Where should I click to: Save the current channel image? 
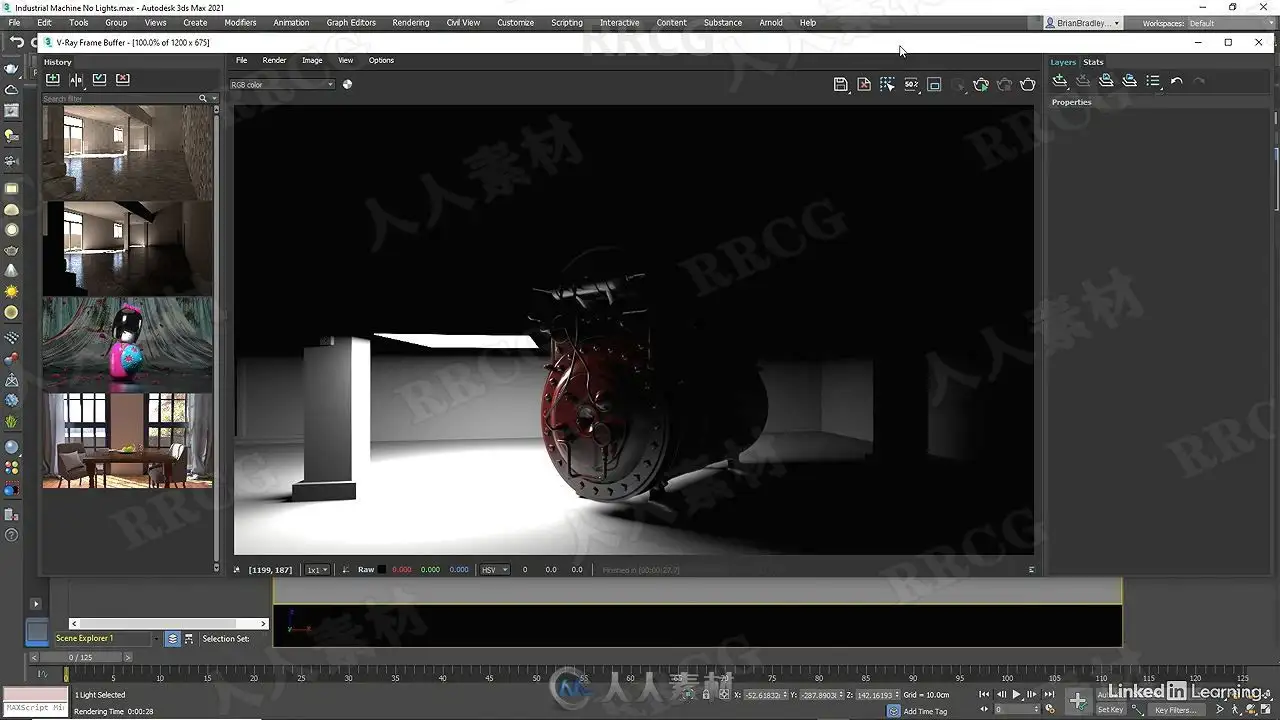click(841, 85)
